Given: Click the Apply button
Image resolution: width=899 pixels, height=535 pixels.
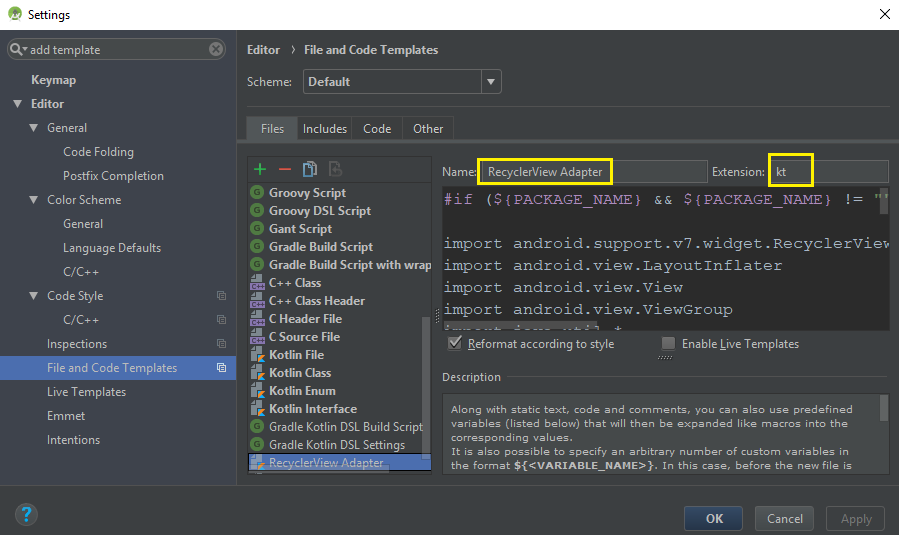Looking at the screenshot, I should (855, 518).
